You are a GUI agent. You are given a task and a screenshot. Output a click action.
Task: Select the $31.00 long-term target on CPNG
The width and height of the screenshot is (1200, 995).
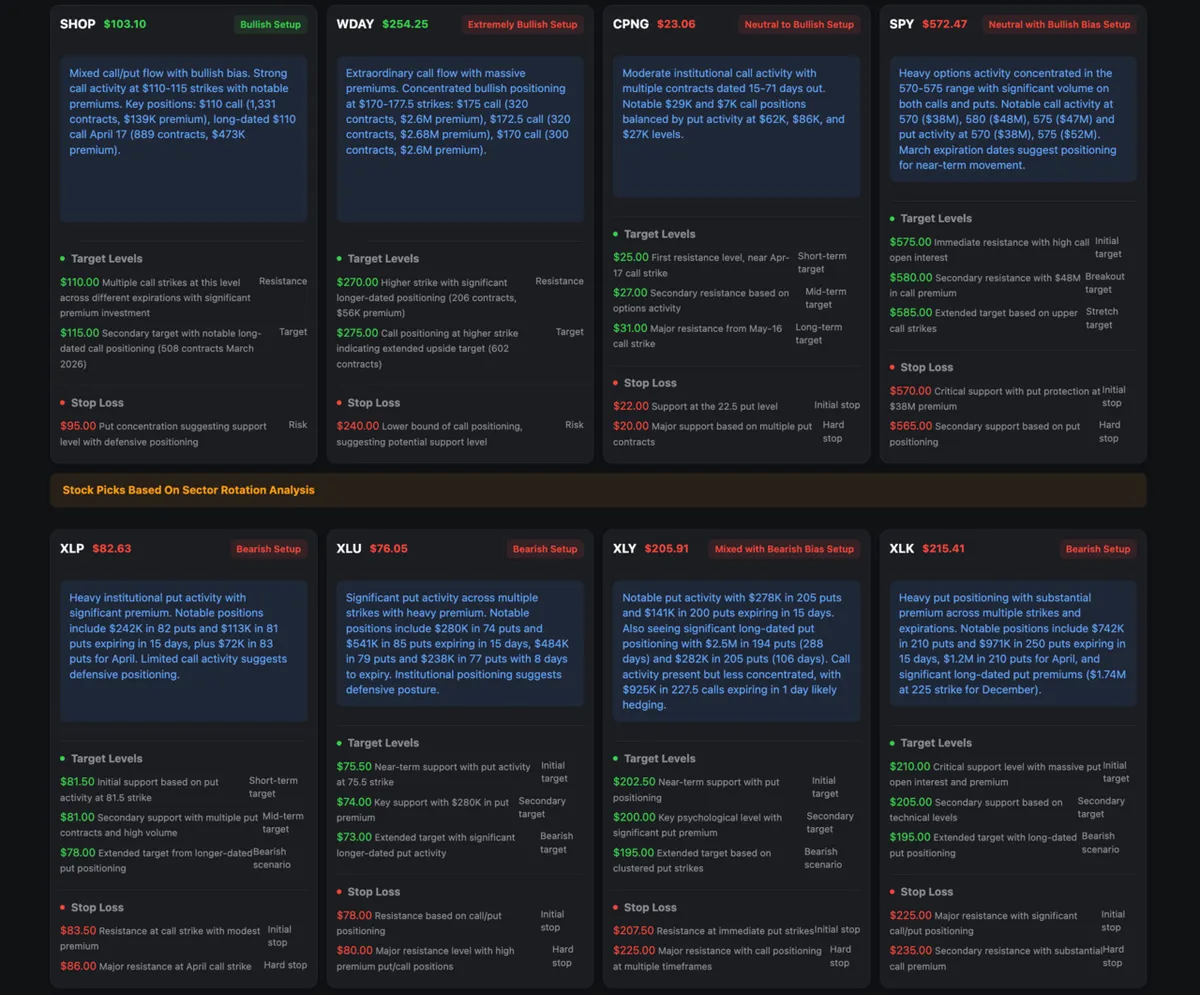(629, 328)
